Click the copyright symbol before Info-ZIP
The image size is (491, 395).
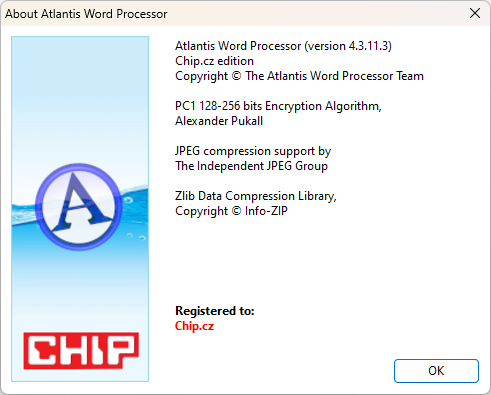point(236,211)
